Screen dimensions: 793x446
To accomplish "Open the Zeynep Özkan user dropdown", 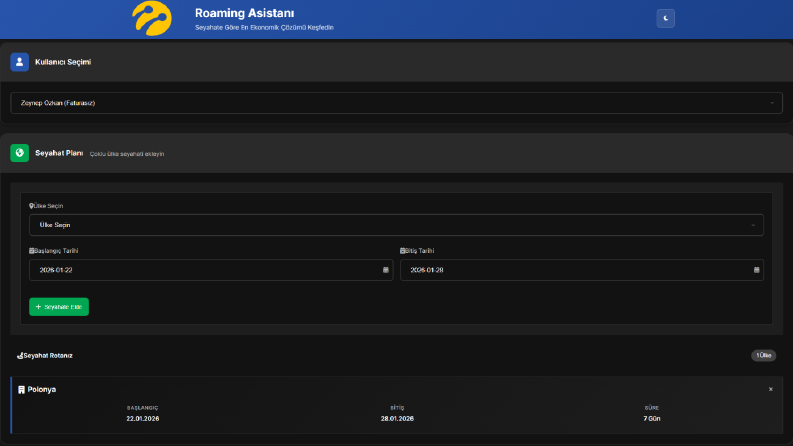I will click(396, 103).
